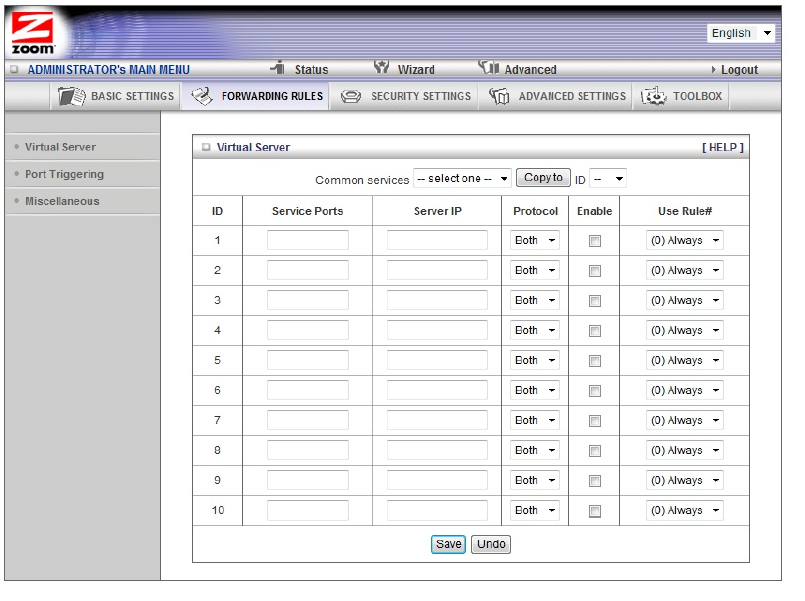Click the ADMINISTRATOR's MAIN MENU title

click(x=109, y=70)
